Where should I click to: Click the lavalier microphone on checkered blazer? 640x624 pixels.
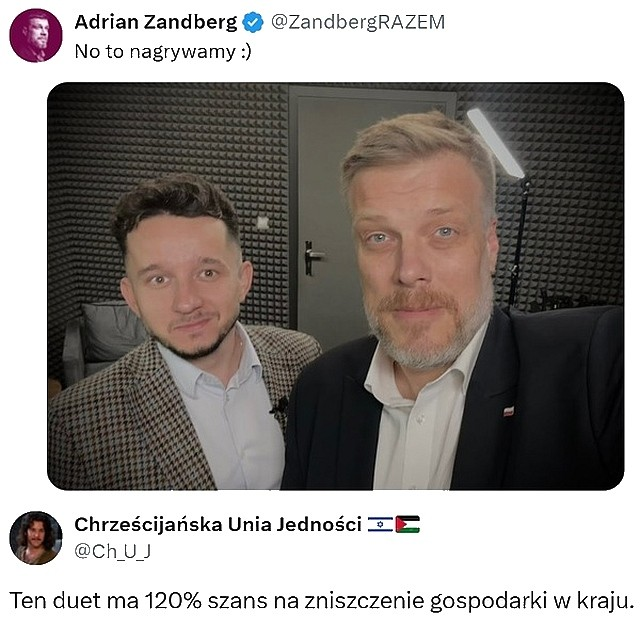coord(280,407)
